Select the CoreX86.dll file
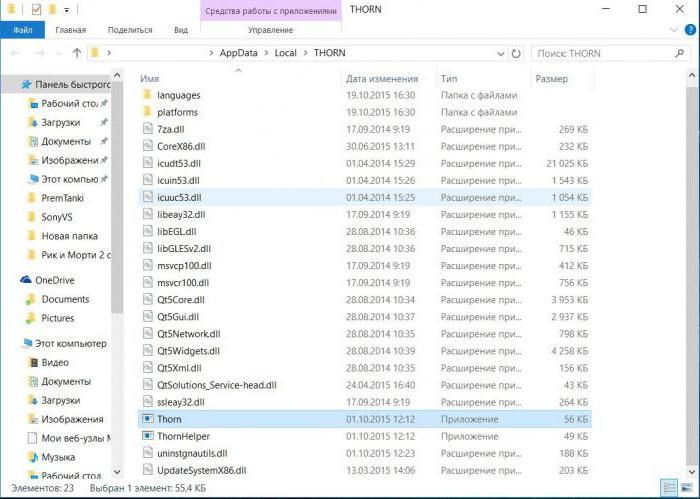The height and width of the screenshot is (499, 700). pos(364,146)
